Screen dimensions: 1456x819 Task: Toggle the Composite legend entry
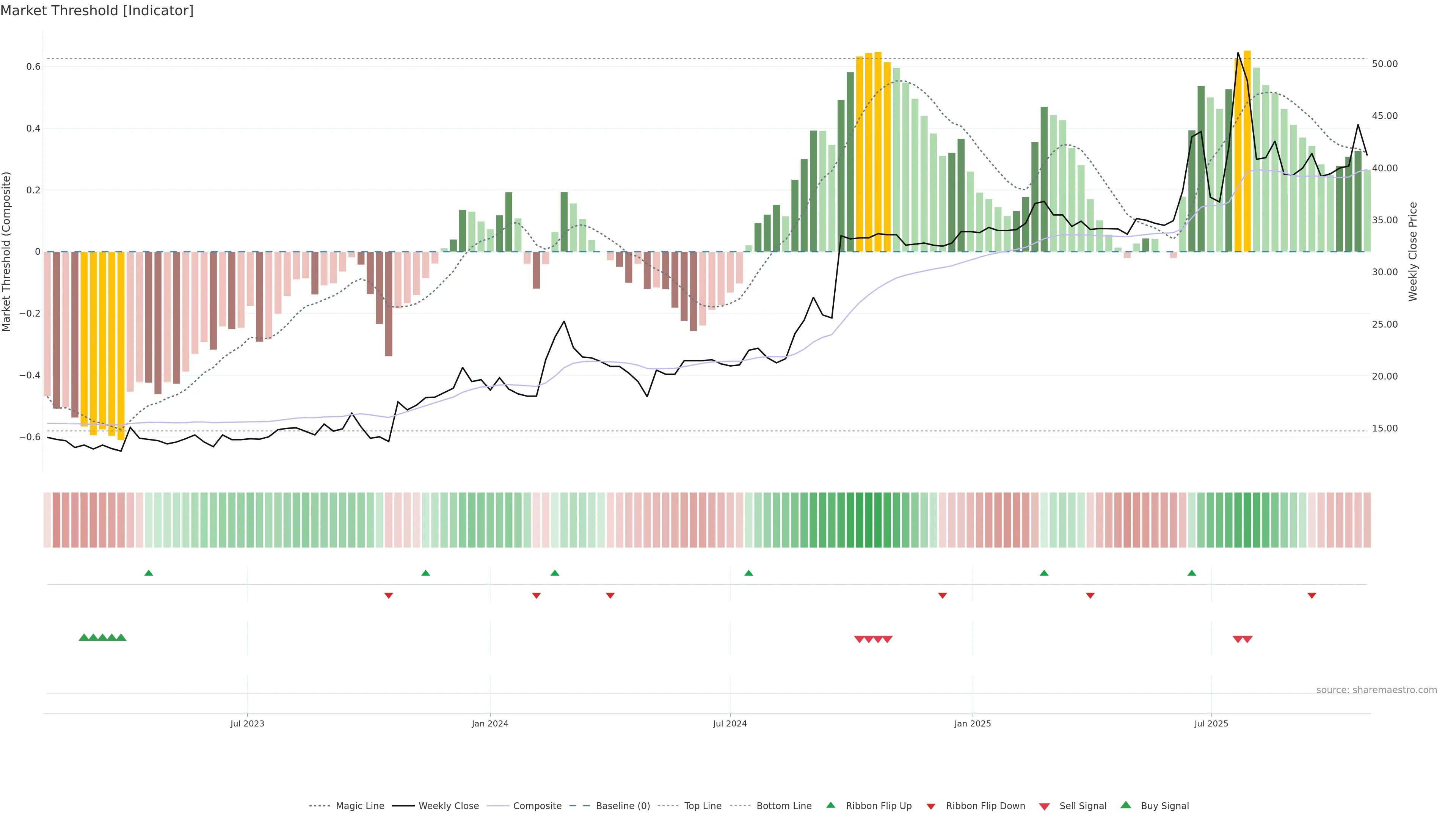pos(537,806)
